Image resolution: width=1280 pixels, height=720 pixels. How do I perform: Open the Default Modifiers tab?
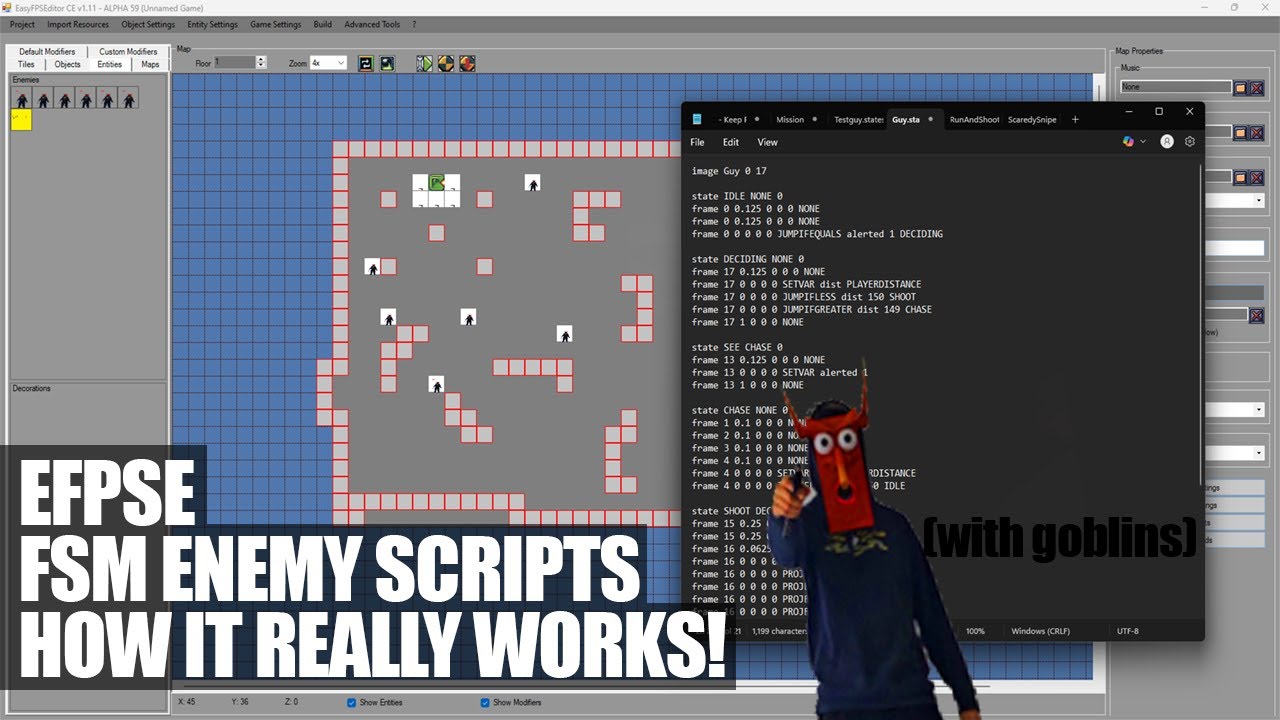pos(46,51)
